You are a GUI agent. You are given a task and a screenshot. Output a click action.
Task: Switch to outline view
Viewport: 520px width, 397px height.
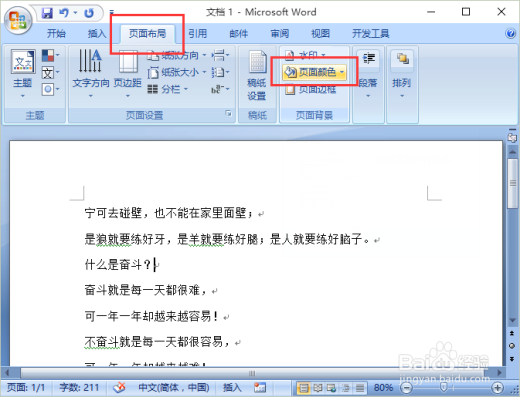pyautogui.click(x=346, y=388)
